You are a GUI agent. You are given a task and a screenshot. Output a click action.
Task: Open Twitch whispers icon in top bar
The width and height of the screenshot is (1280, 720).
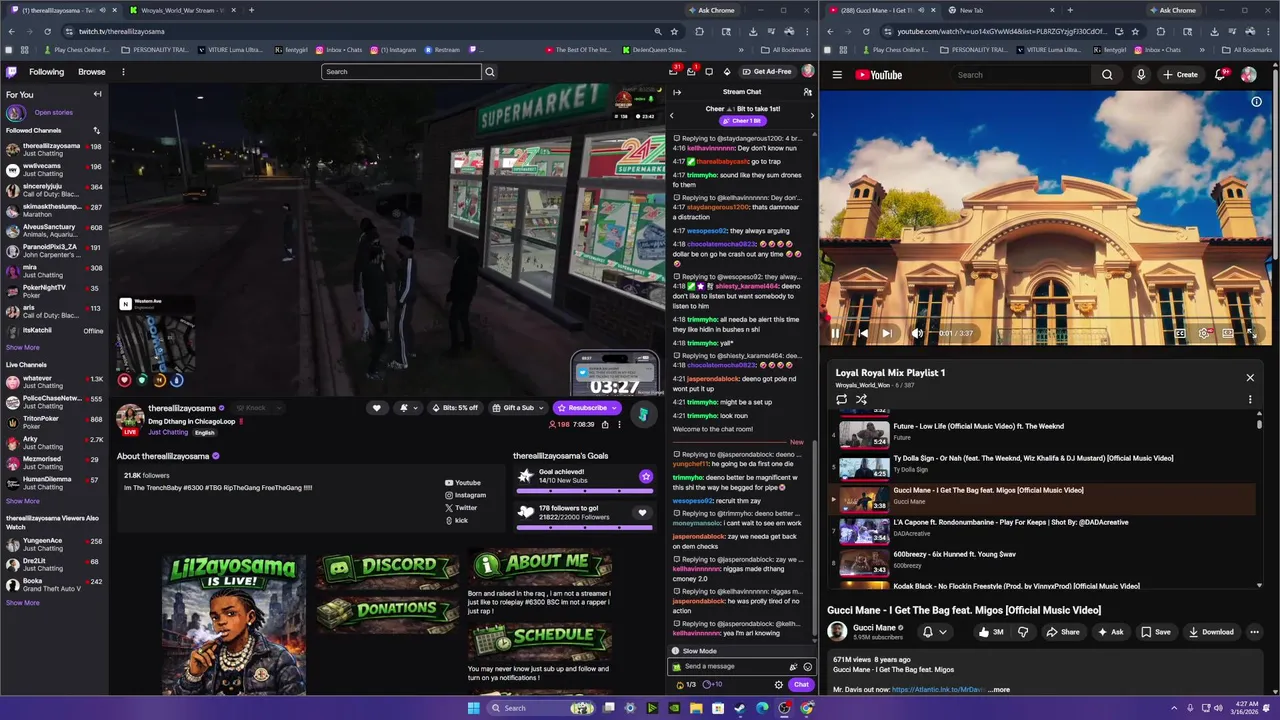coord(709,72)
